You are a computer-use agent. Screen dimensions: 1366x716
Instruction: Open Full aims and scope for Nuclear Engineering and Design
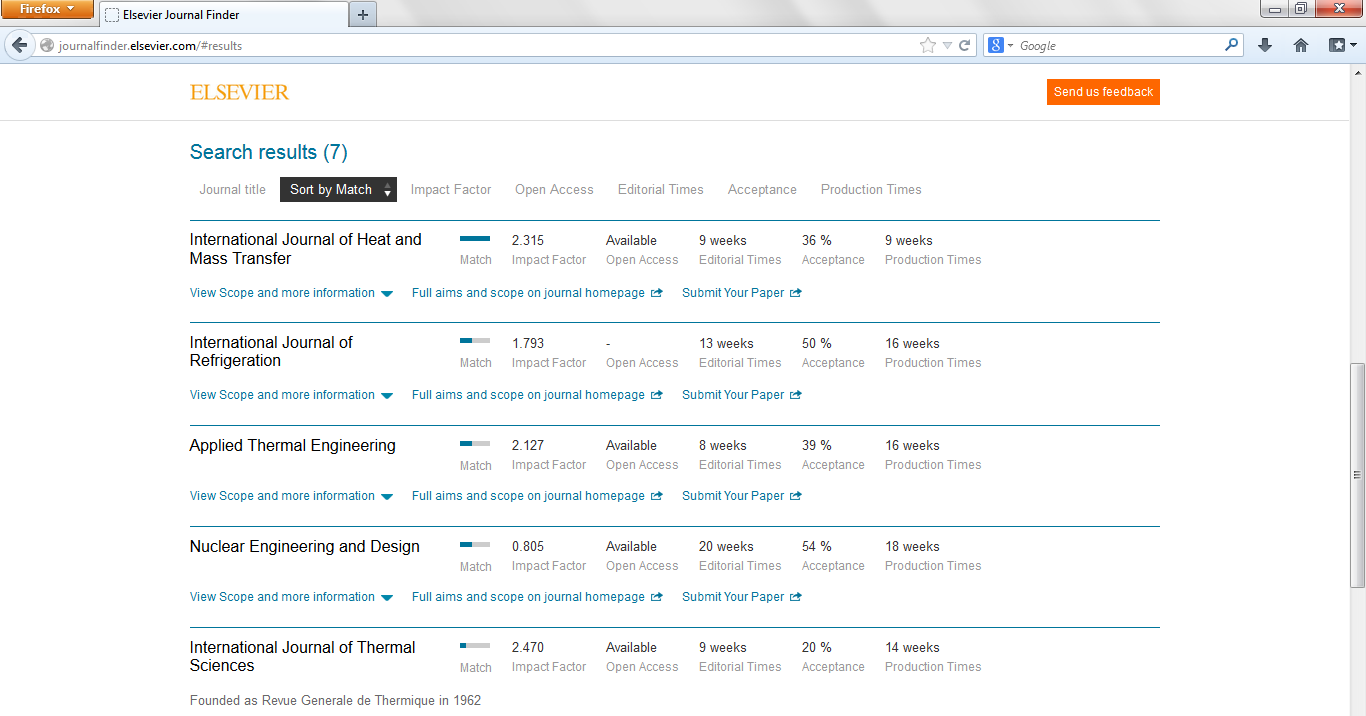(528, 597)
